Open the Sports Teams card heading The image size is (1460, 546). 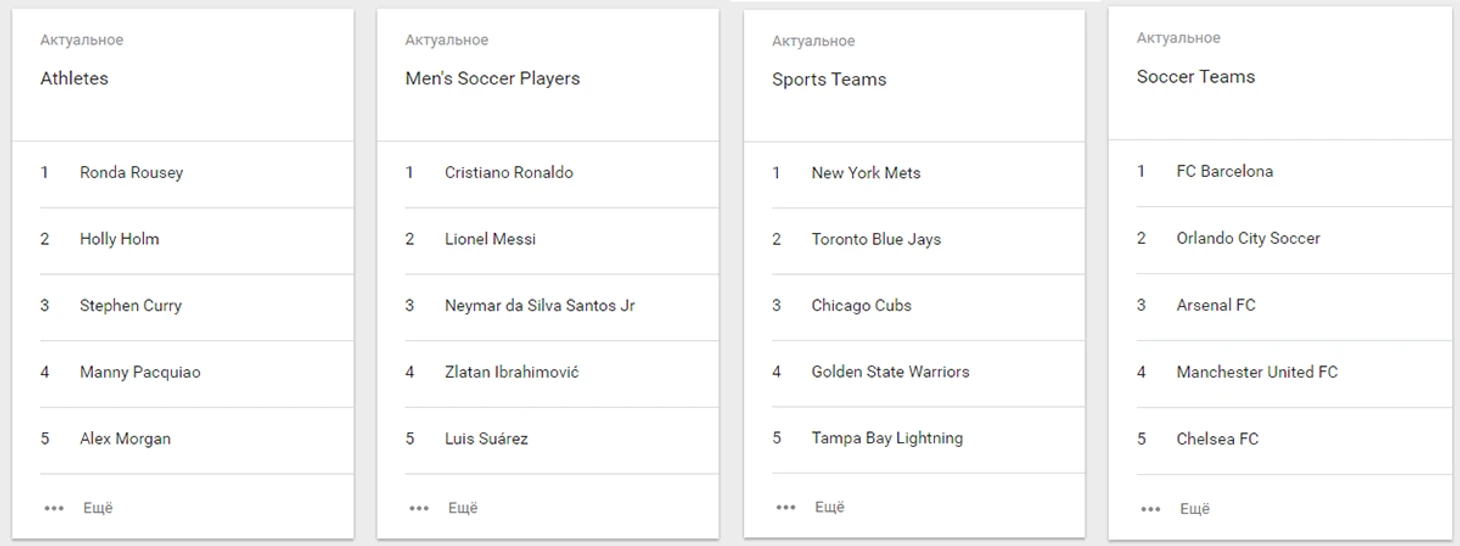pos(828,80)
